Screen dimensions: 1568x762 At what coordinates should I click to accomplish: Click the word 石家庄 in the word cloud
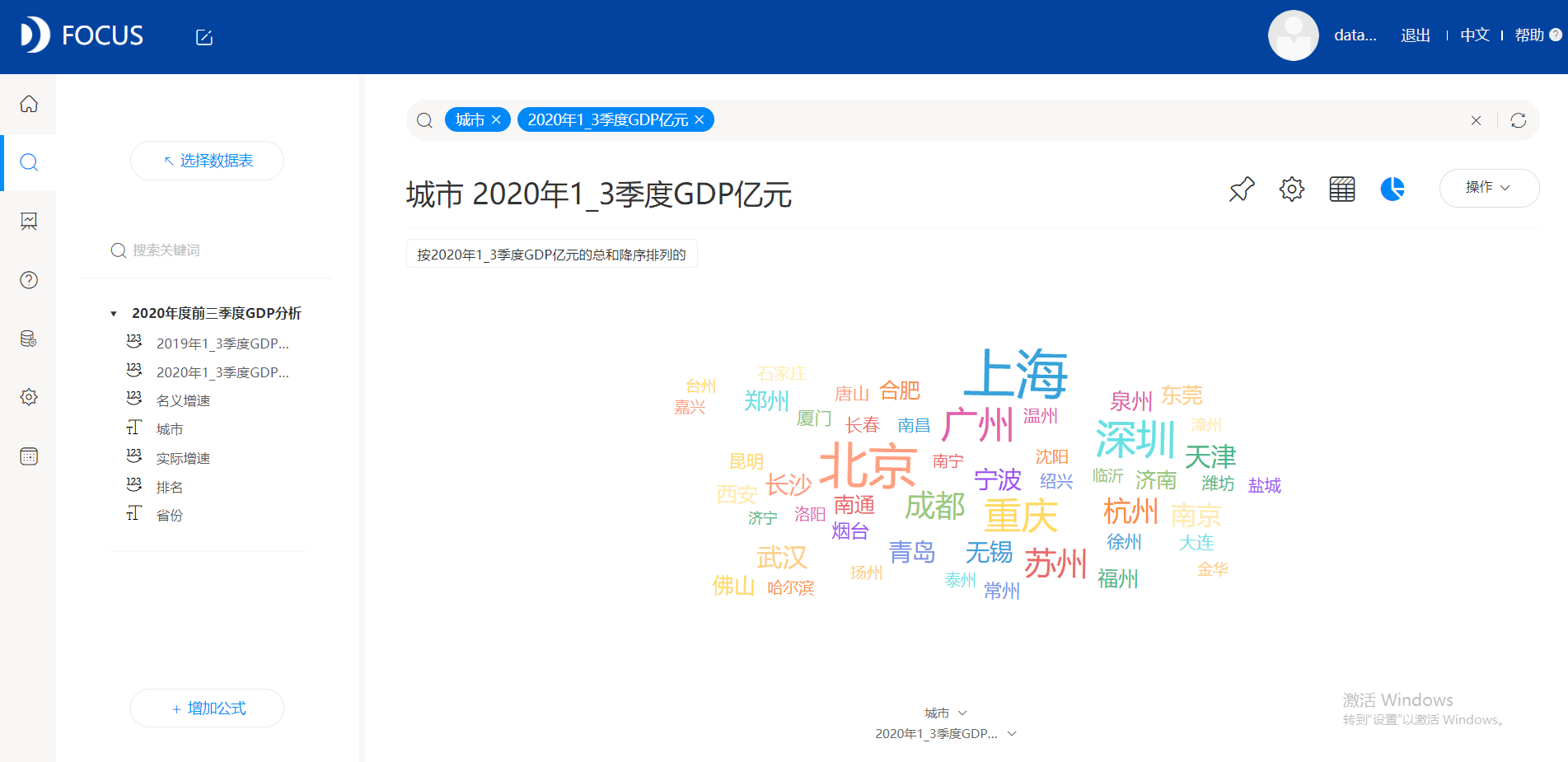782,373
